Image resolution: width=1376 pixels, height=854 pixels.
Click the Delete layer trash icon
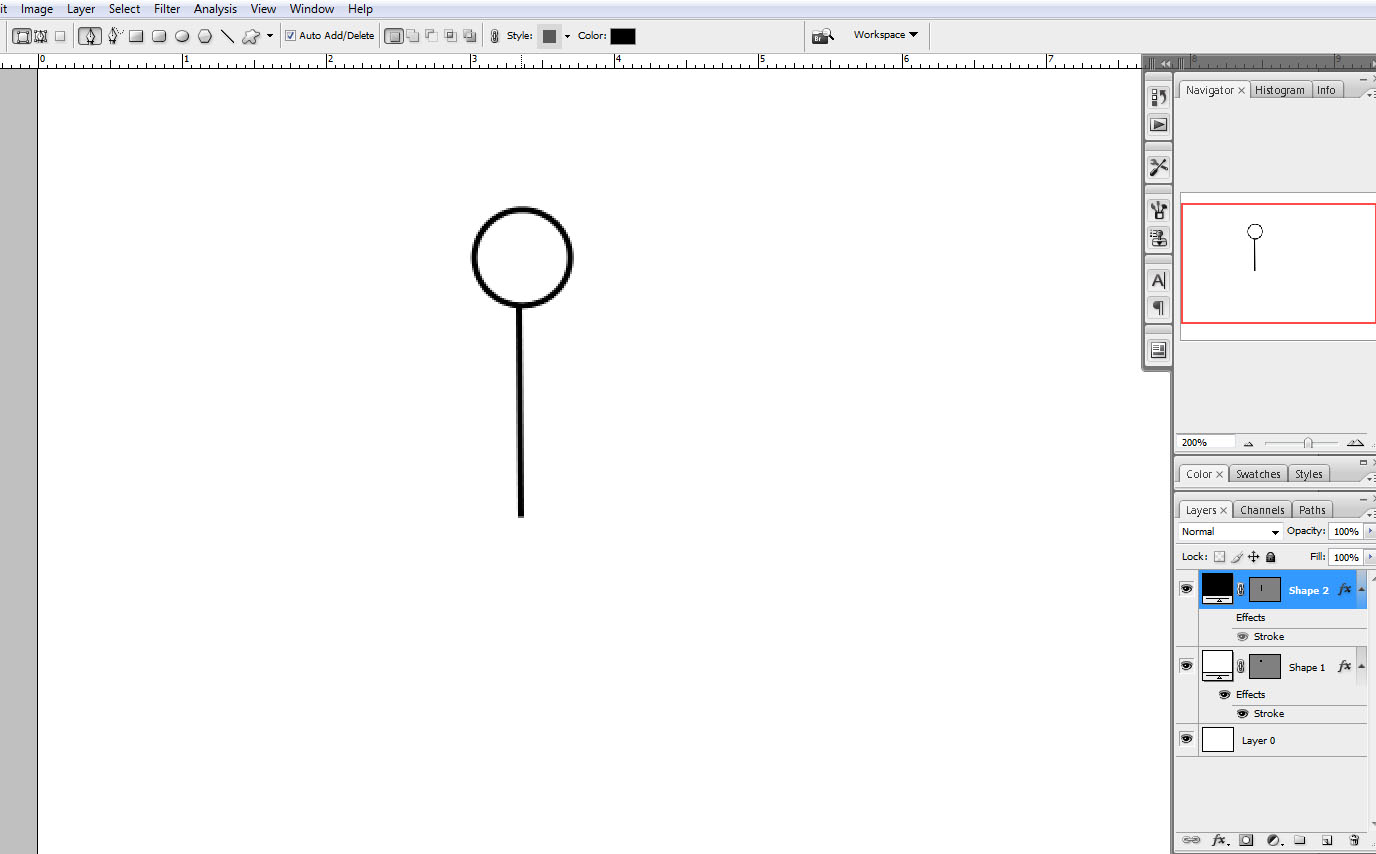(1354, 840)
